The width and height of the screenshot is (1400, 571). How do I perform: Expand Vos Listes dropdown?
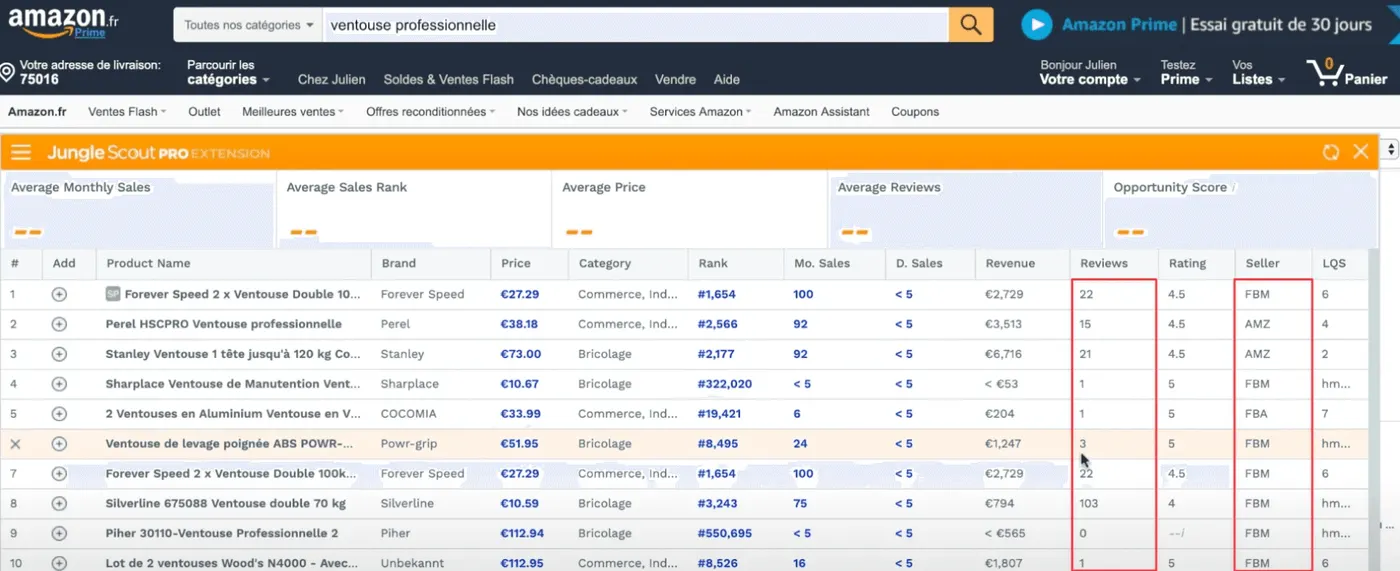tap(1258, 72)
